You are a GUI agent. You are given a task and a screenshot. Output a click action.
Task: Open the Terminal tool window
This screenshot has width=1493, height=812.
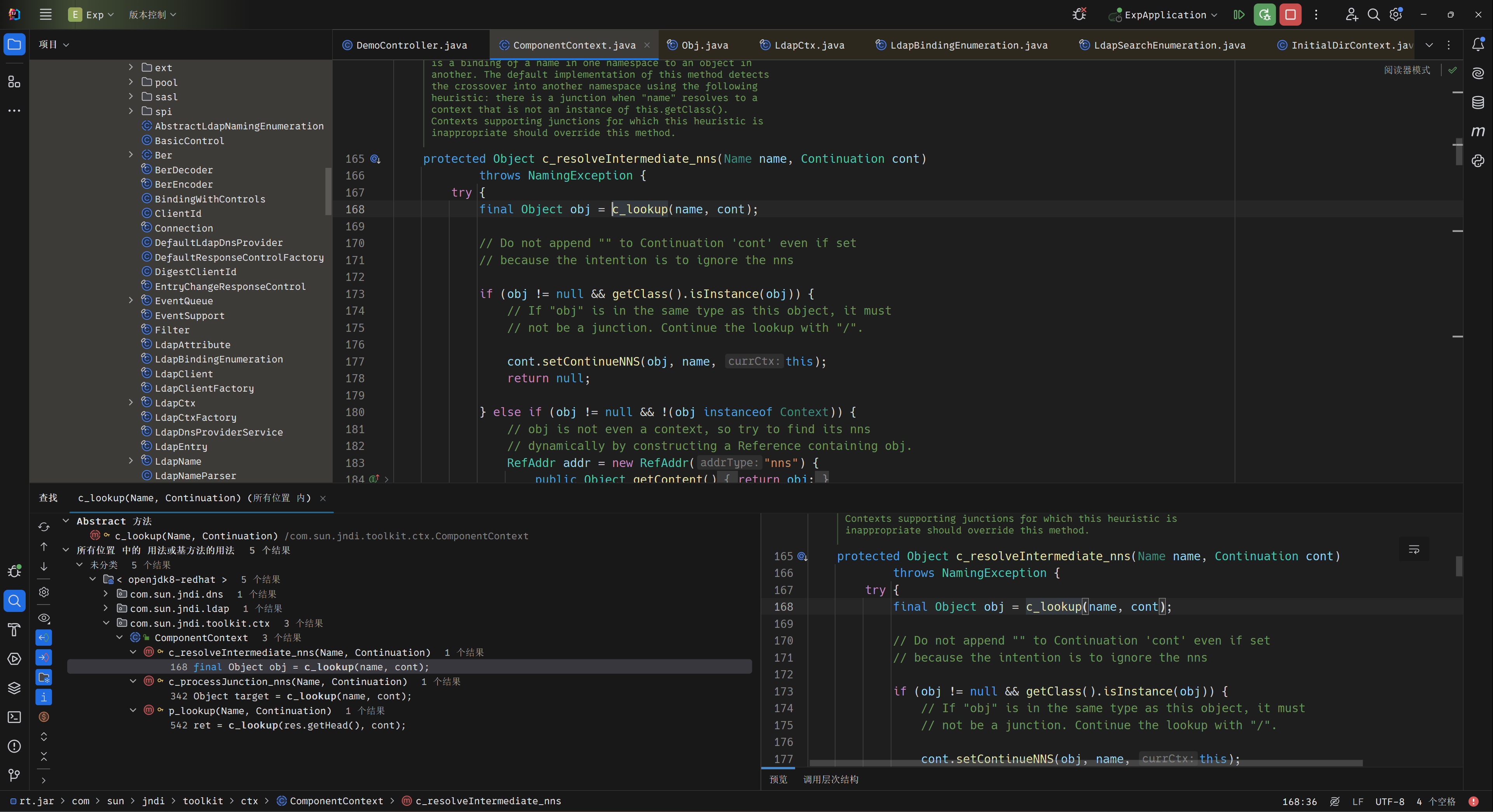tap(14, 717)
